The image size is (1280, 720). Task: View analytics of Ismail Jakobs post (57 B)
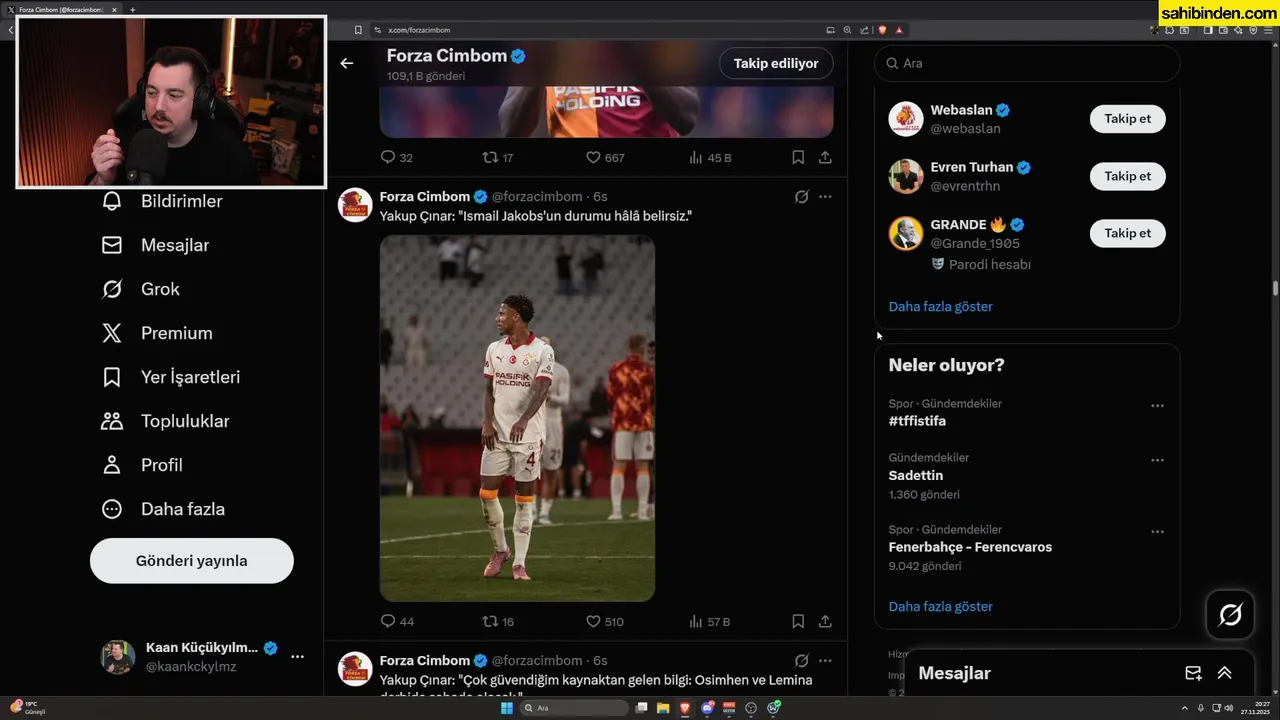coord(696,621)
